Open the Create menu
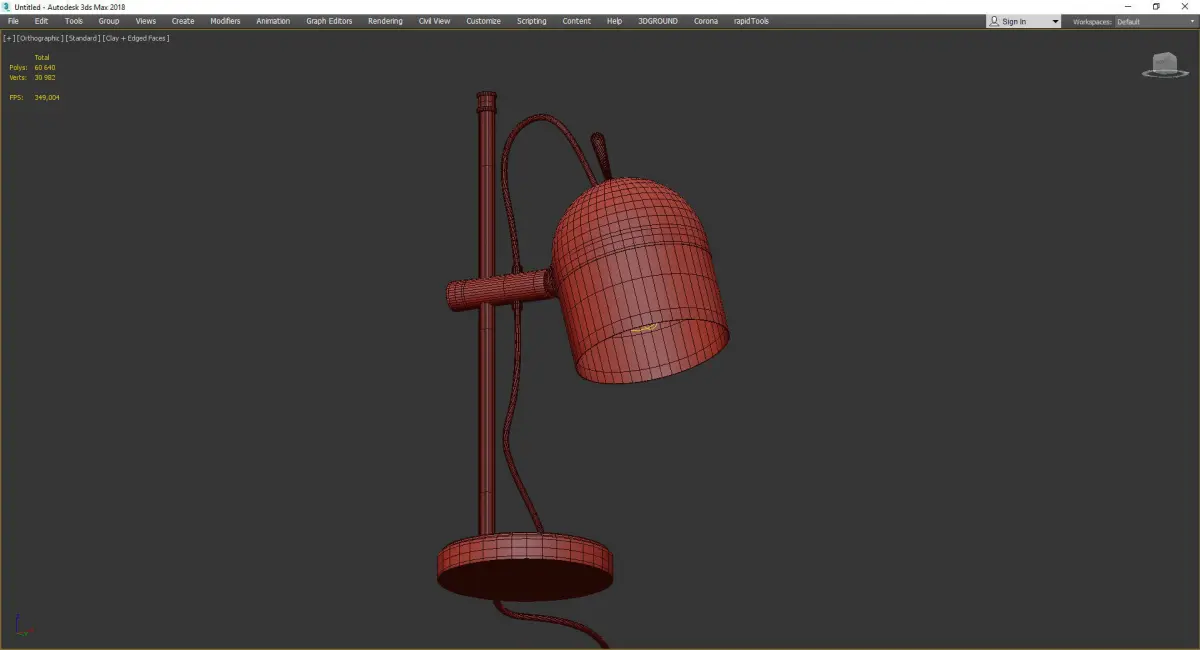 (x=183, y=21)
